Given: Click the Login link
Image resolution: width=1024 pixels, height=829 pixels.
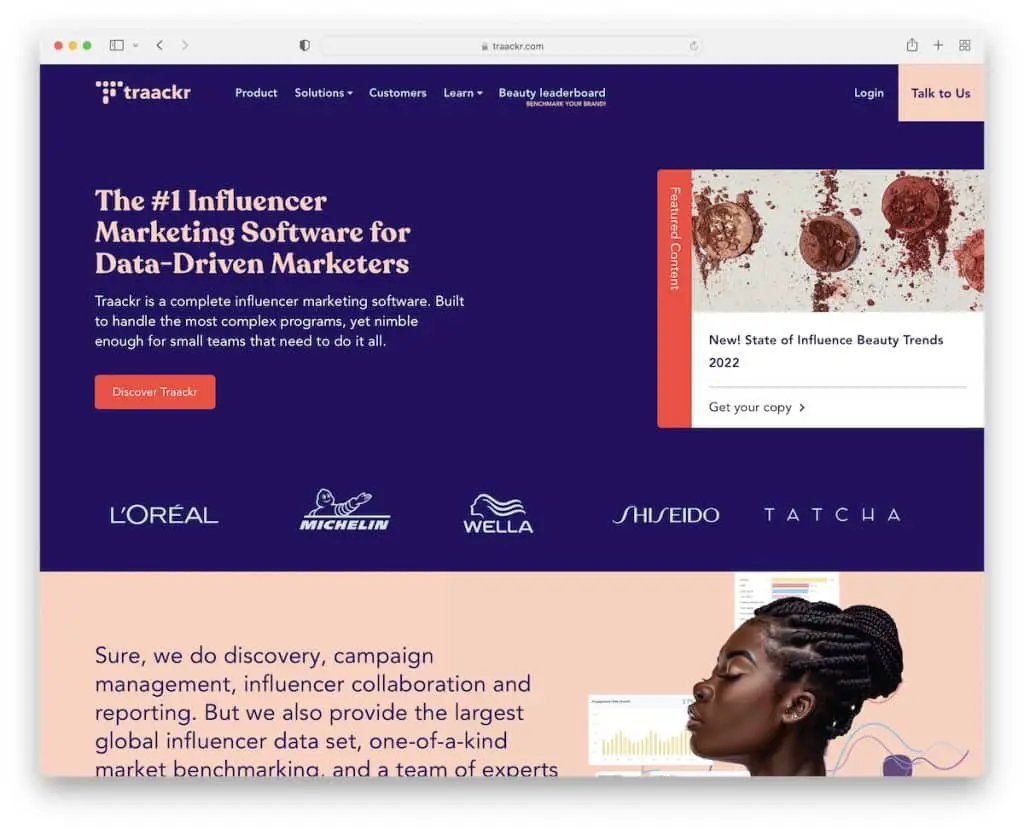Looking at the screenshot, I should click(868, 93).
